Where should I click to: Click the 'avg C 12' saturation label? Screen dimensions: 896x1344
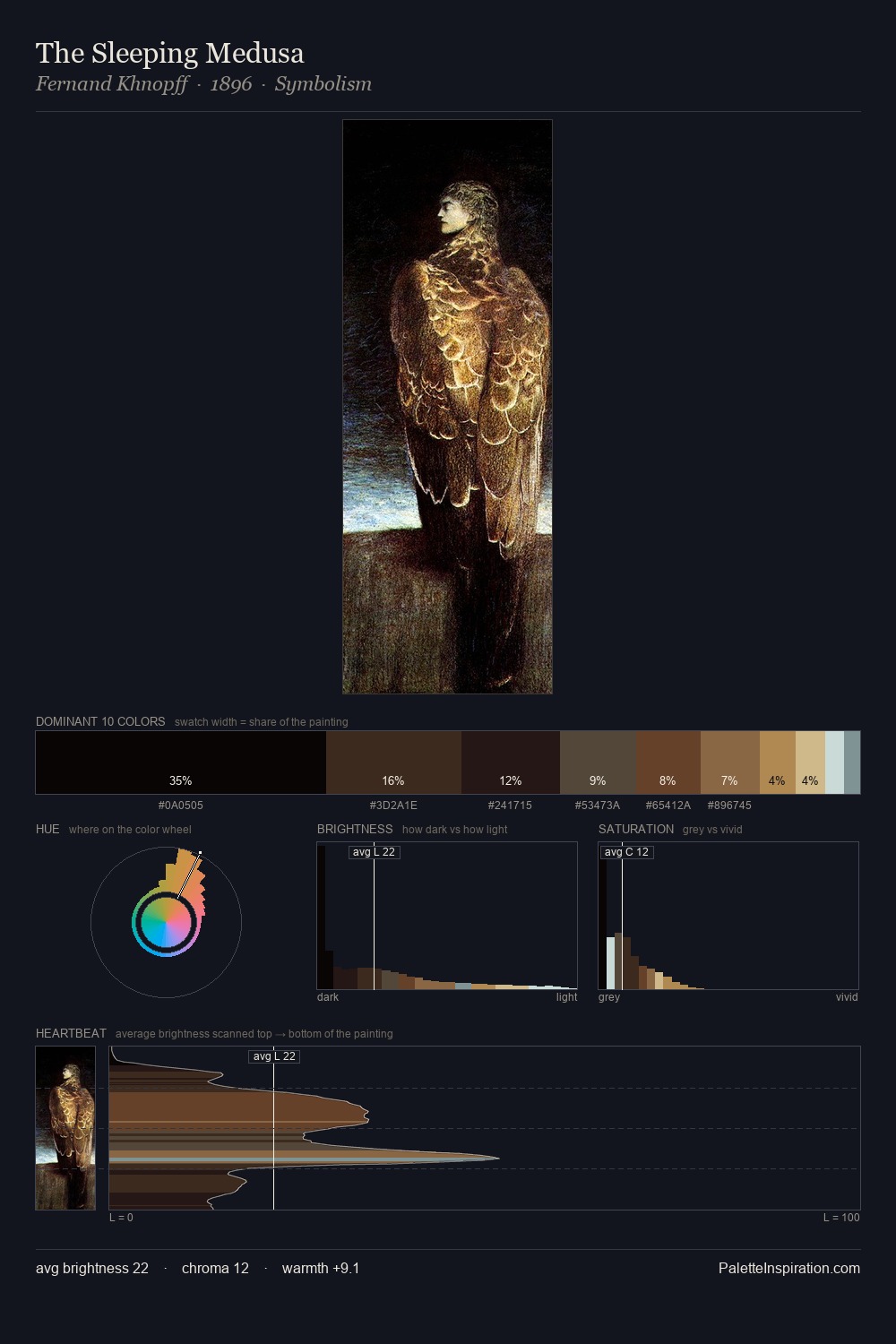coord(626,852)
